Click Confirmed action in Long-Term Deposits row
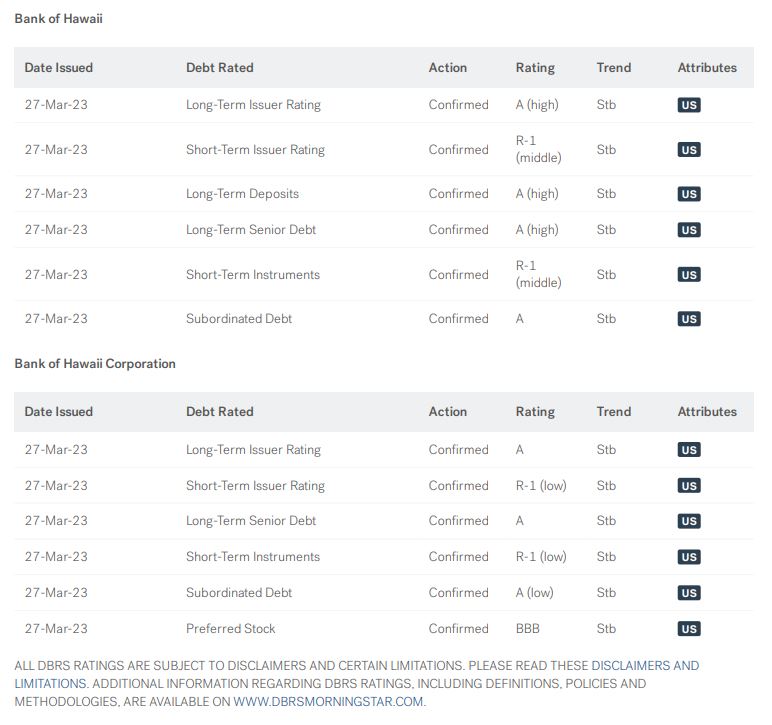The image size is (772, 725). [x=458, y=193]
